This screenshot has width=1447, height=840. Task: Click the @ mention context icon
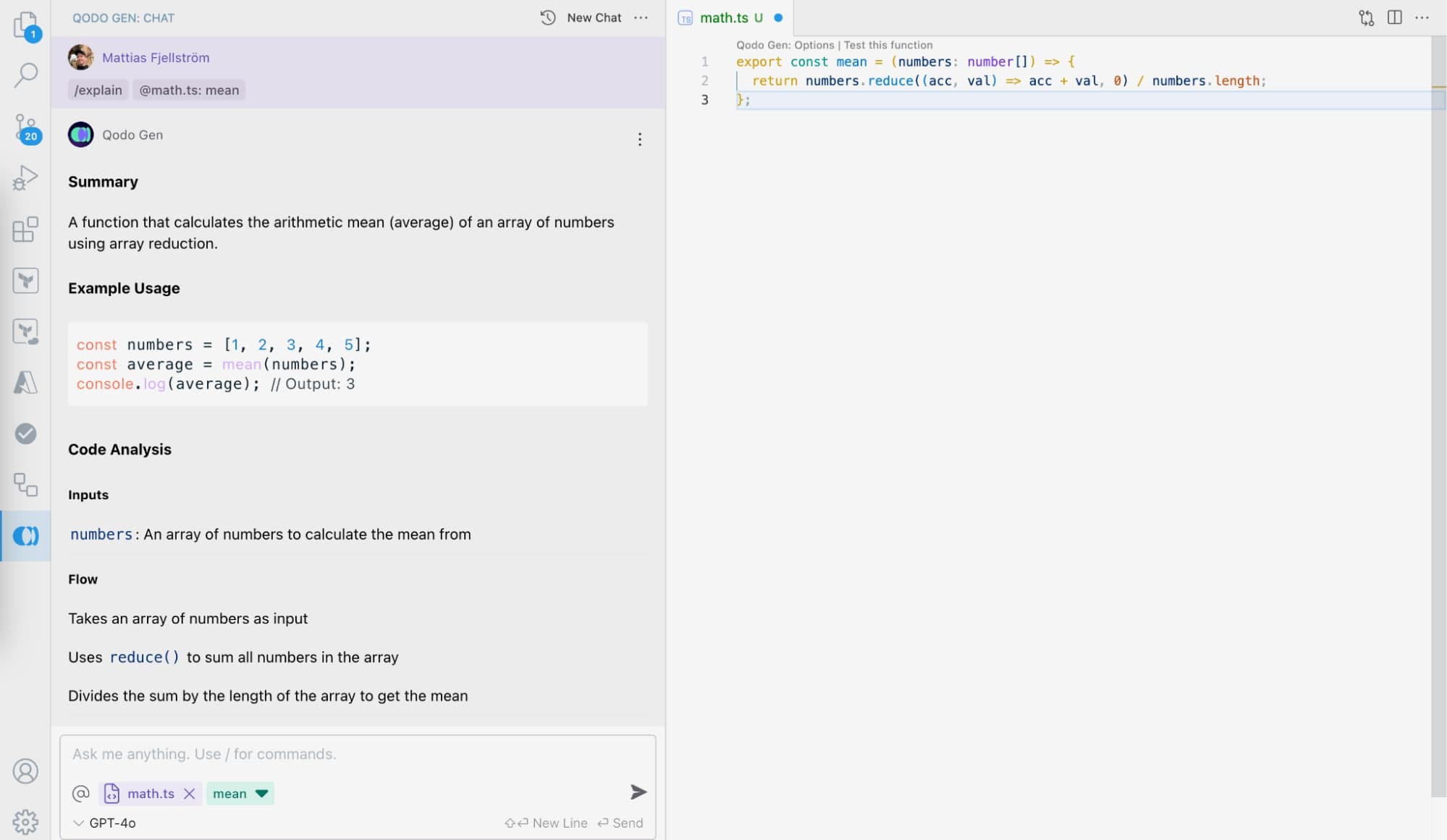(81, 794)
